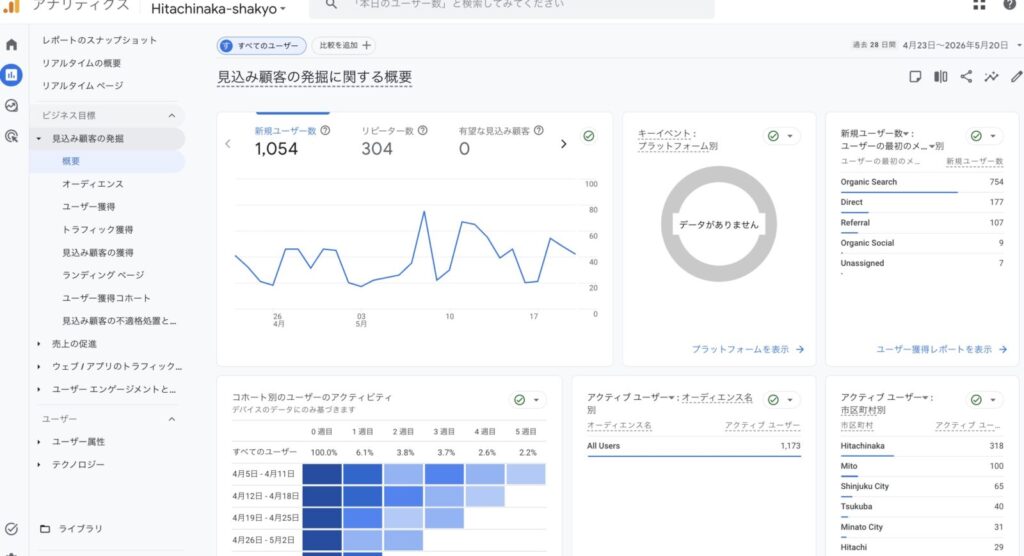This screenshot has height=556, width=1024.
Task: Click the ライブラリ folder icon
Action: [x=45, y=529]
